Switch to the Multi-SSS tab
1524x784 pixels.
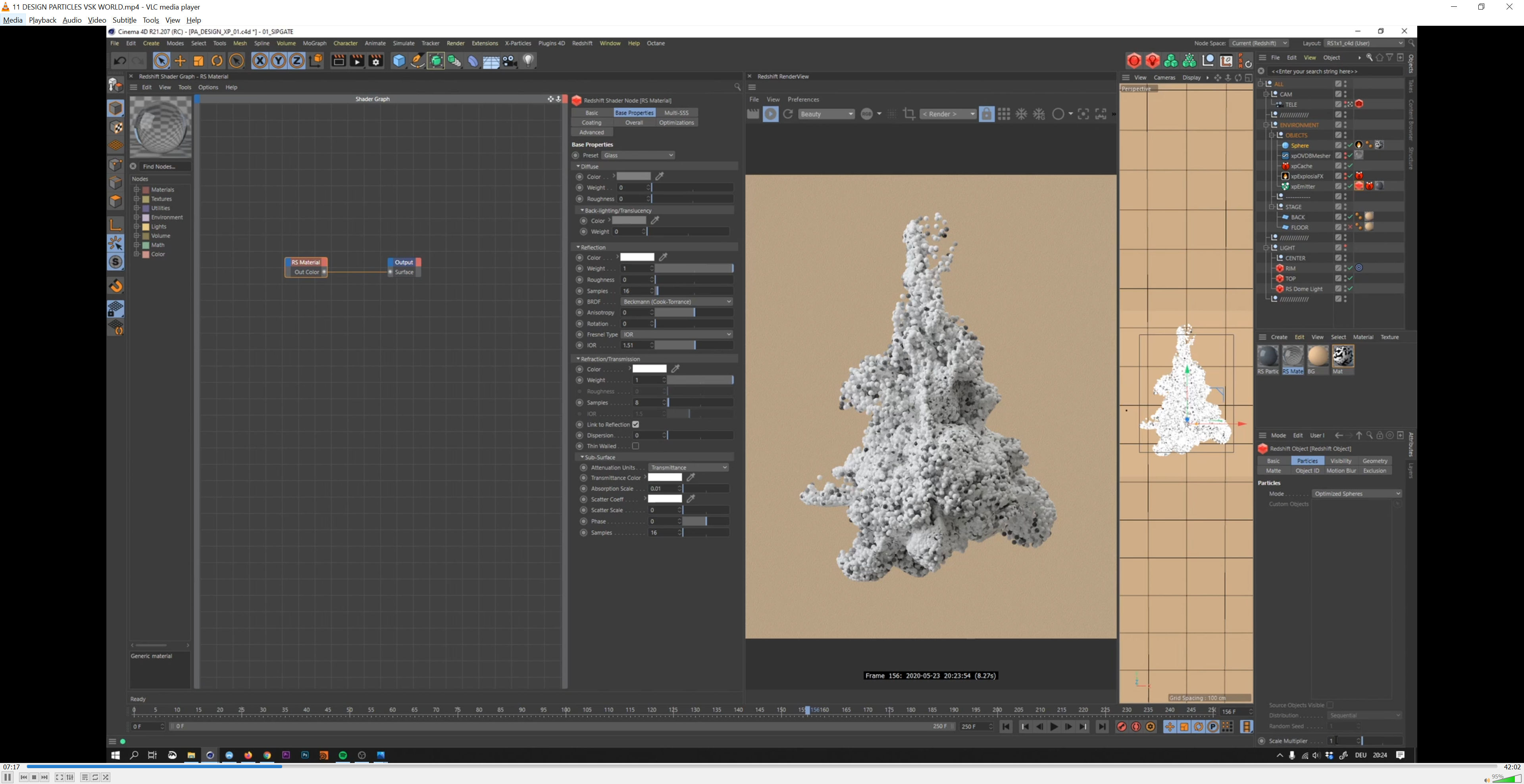(676, 113)
